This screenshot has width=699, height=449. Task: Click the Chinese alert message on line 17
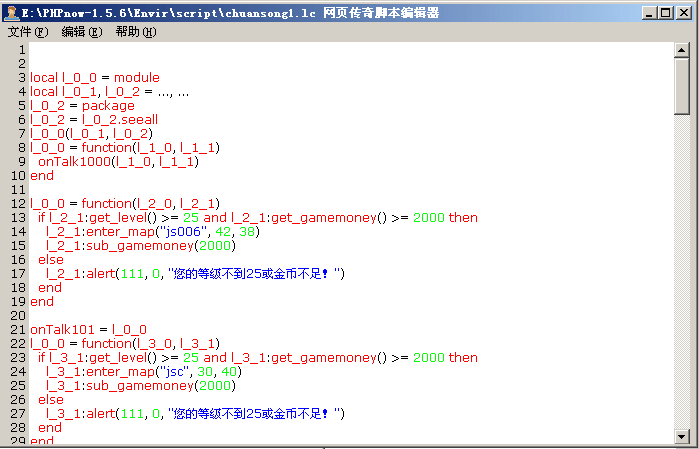pos(254,273)
